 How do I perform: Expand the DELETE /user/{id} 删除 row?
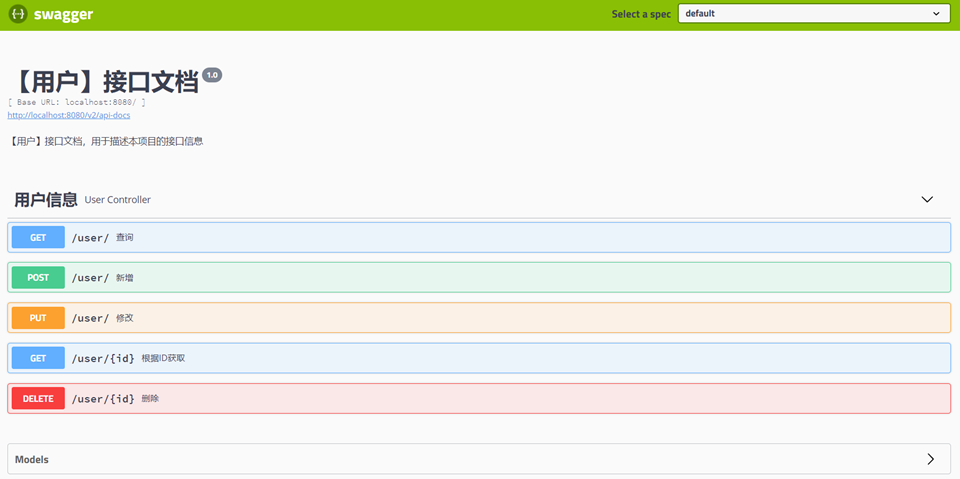500,399
